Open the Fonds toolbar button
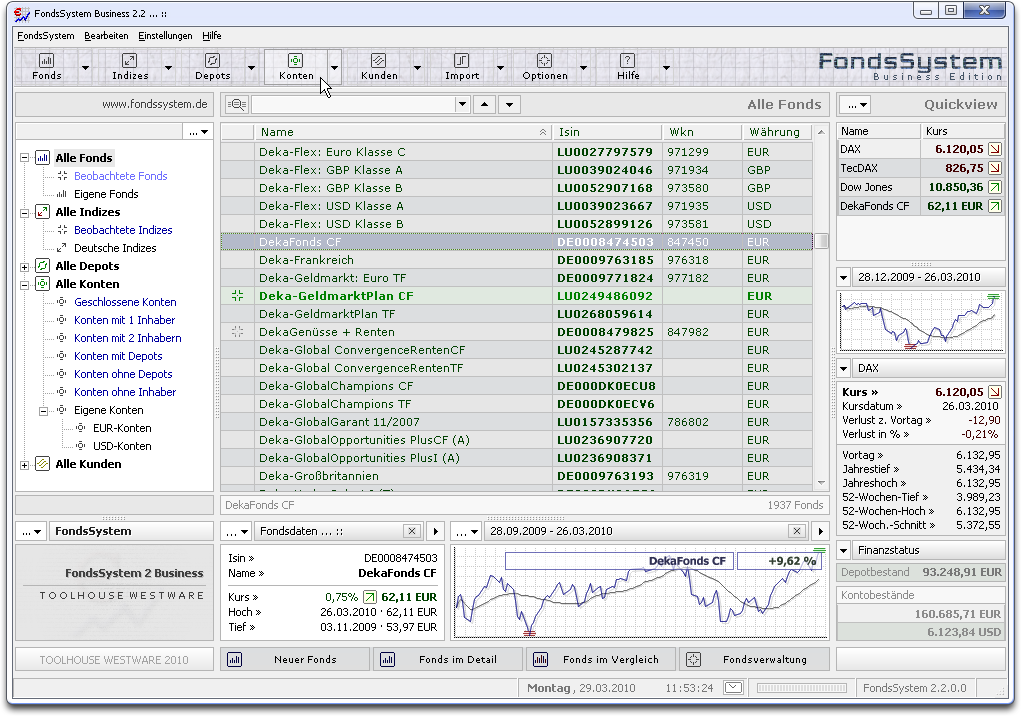Viewport: 1021px width, 716px height. coord(47,67)
